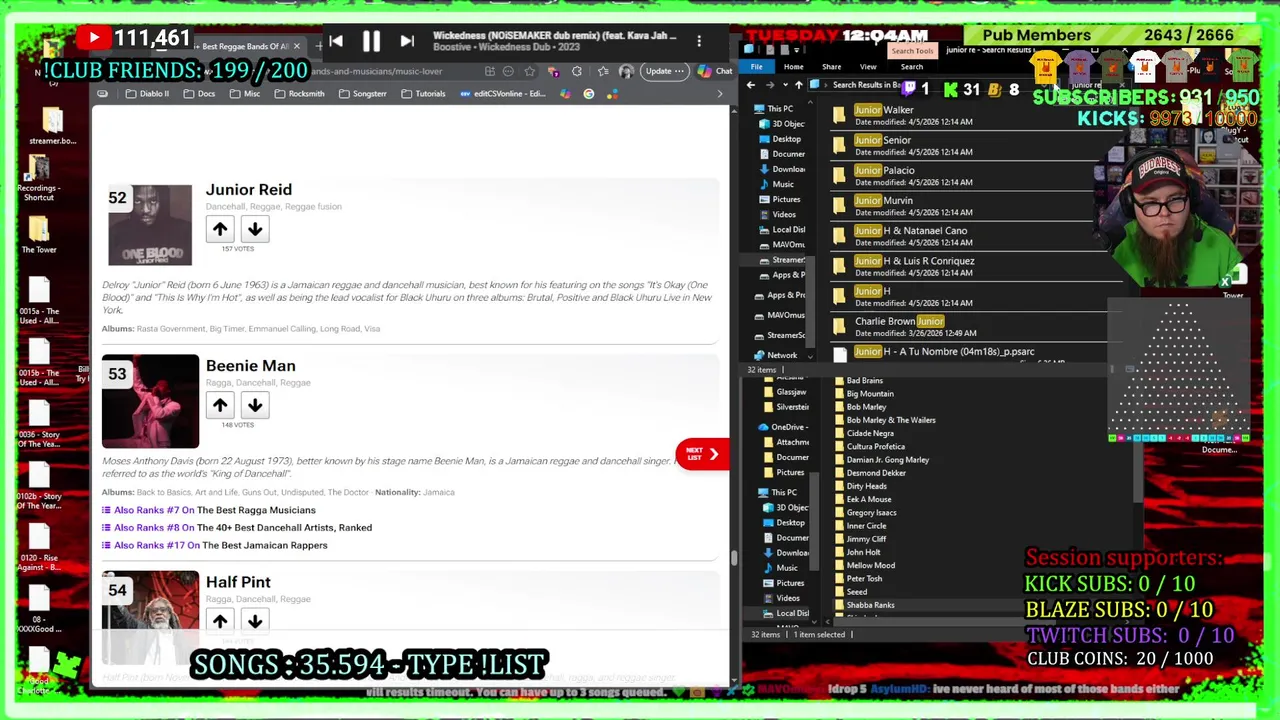This screenshot has height=720, width=1280.
Task: Select OneDrive in lower Explorer sidebar
Action: pos(781,427)
